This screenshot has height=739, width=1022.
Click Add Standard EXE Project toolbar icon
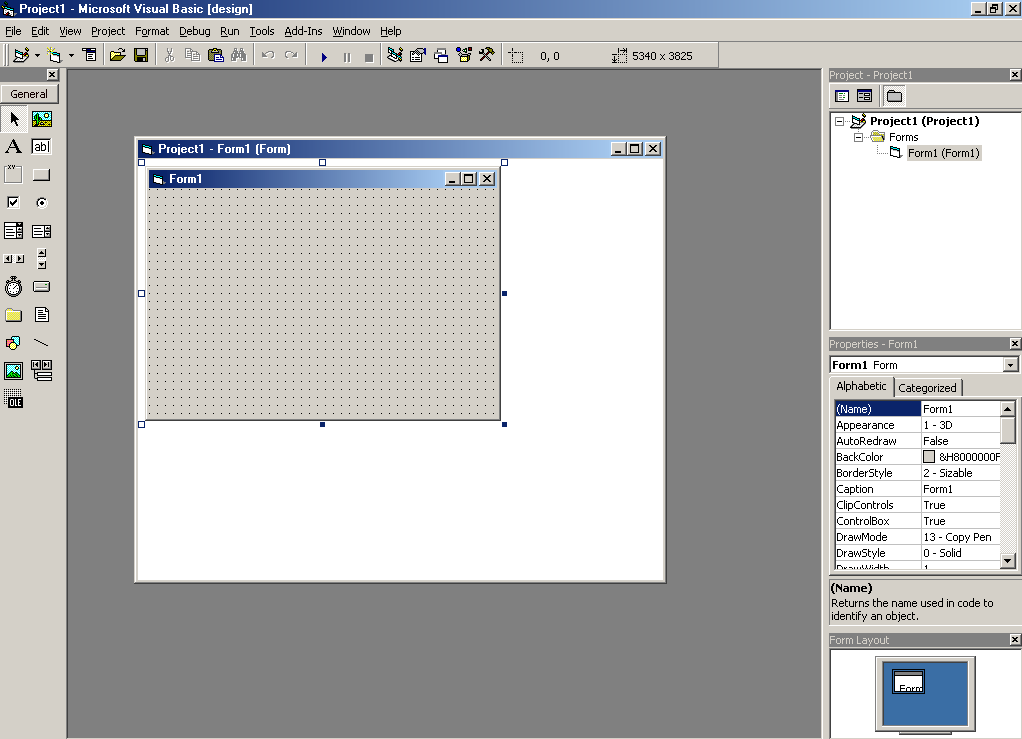(x=21, y=56)
